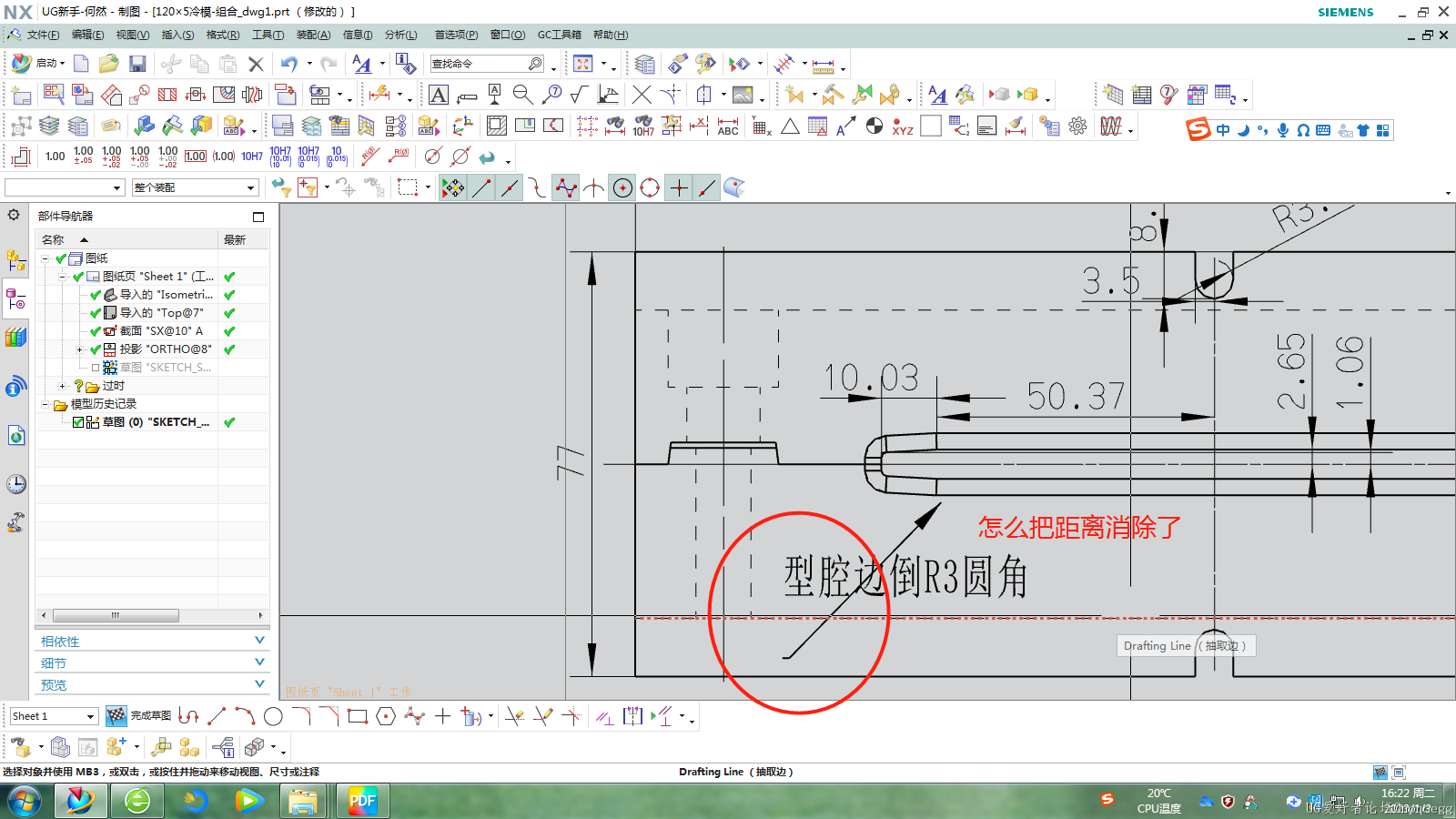The image size is (1456, 819).
Task: Open the 编辑(E) menu
Action: pyautogui.click(x=87, y=35)
